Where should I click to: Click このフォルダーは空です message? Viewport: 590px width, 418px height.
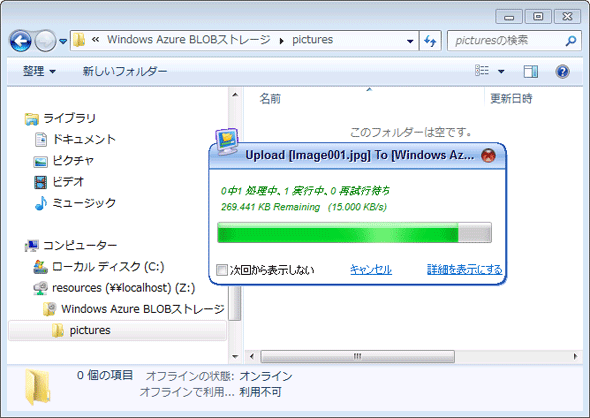[x=411, y=132]
